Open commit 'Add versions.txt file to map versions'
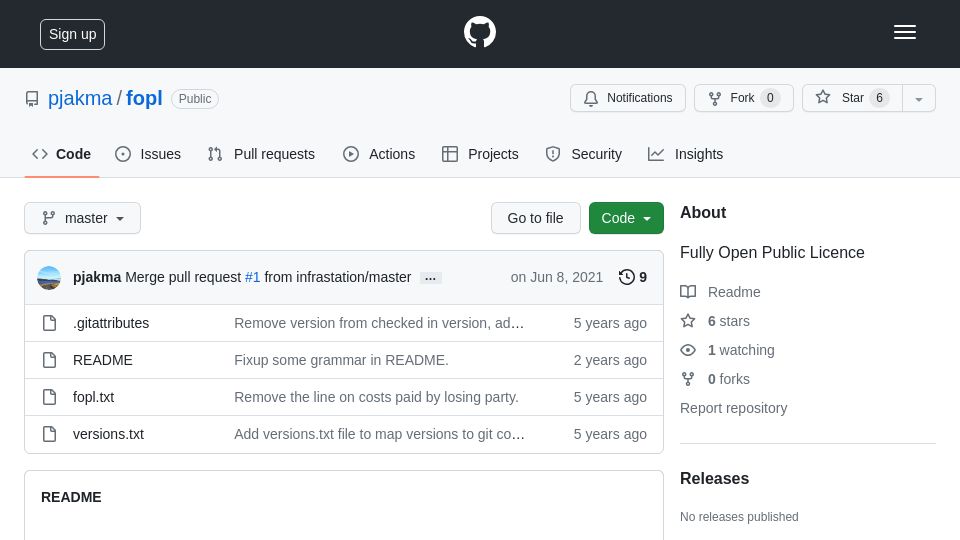This screenshot has width=960, height=540. [x=379, y=434]
